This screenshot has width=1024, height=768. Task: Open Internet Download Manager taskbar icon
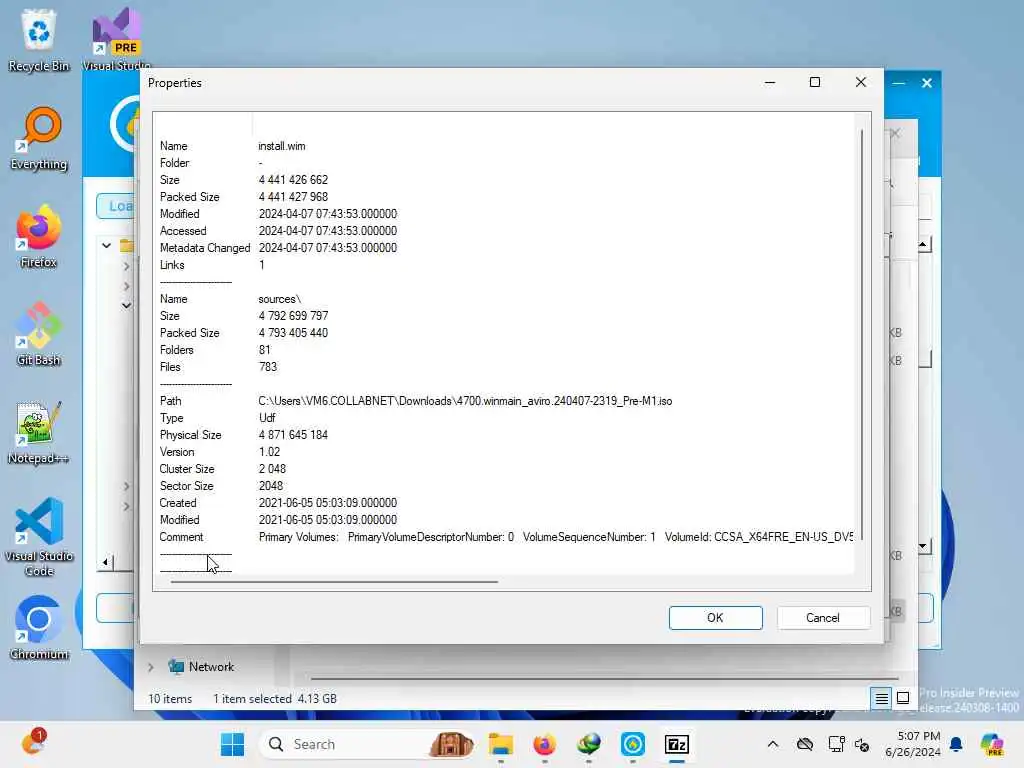588,744
